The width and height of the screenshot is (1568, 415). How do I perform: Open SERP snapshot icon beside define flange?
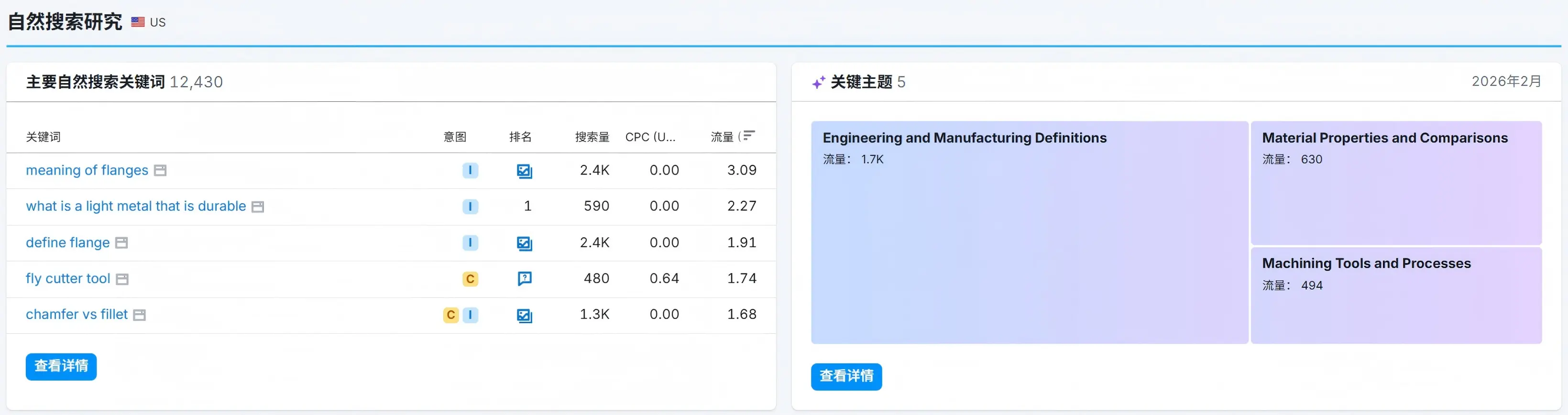click(x=122, y=243)
